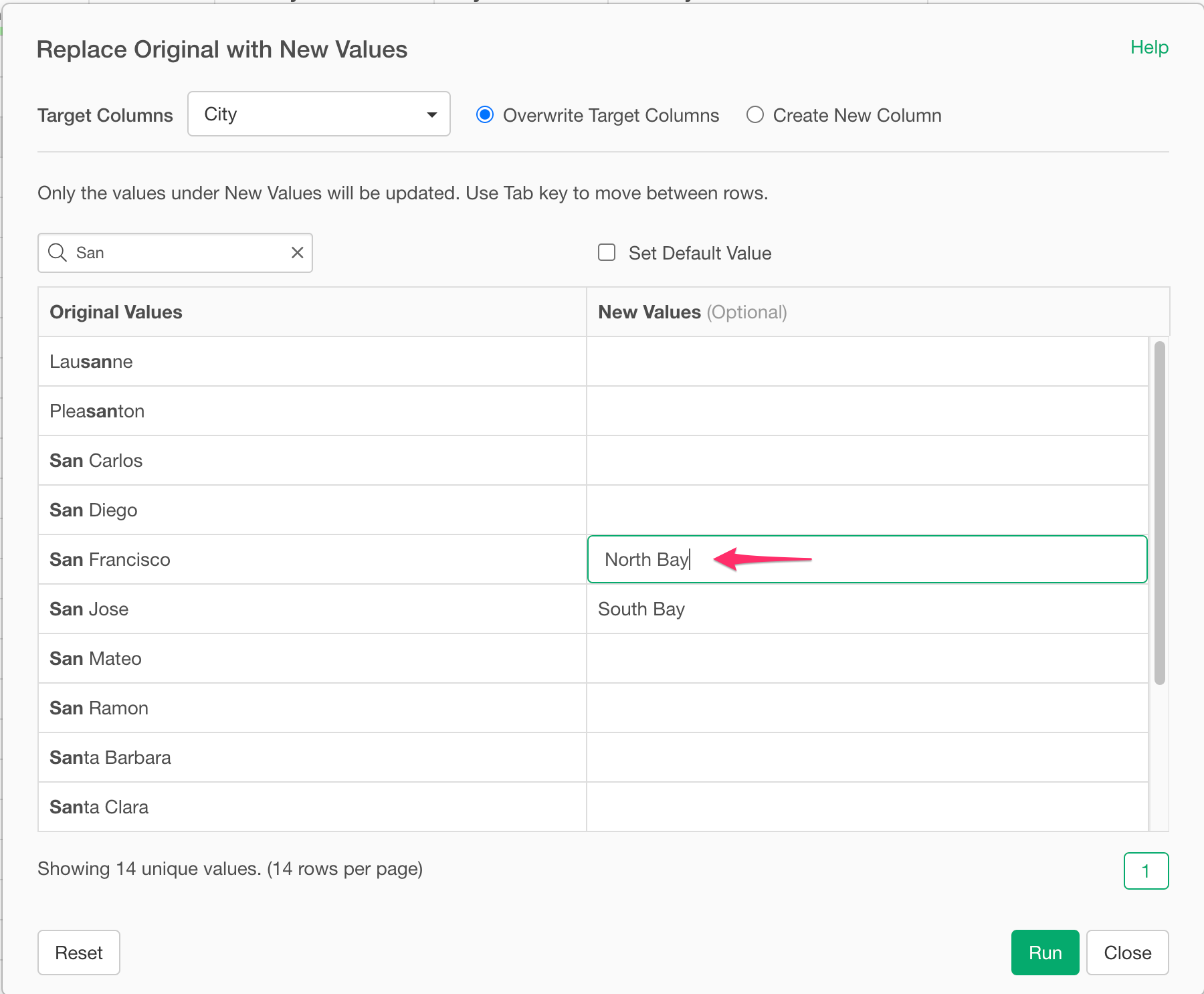Image resolution: width=1204 pixels, height=994 pixels.
Task: Select the Santa Barbara original value row
Action: pos(312,757)
